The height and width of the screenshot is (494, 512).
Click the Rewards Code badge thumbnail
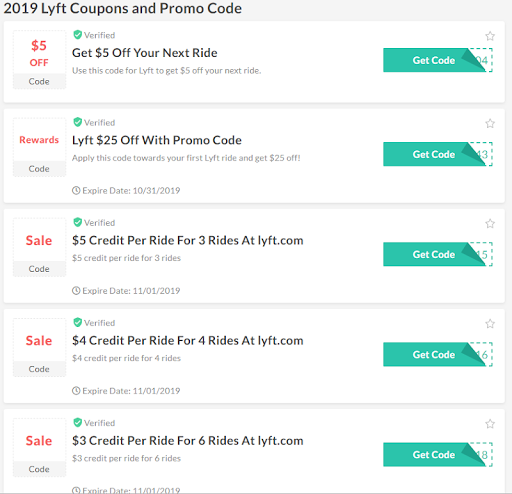39,147
